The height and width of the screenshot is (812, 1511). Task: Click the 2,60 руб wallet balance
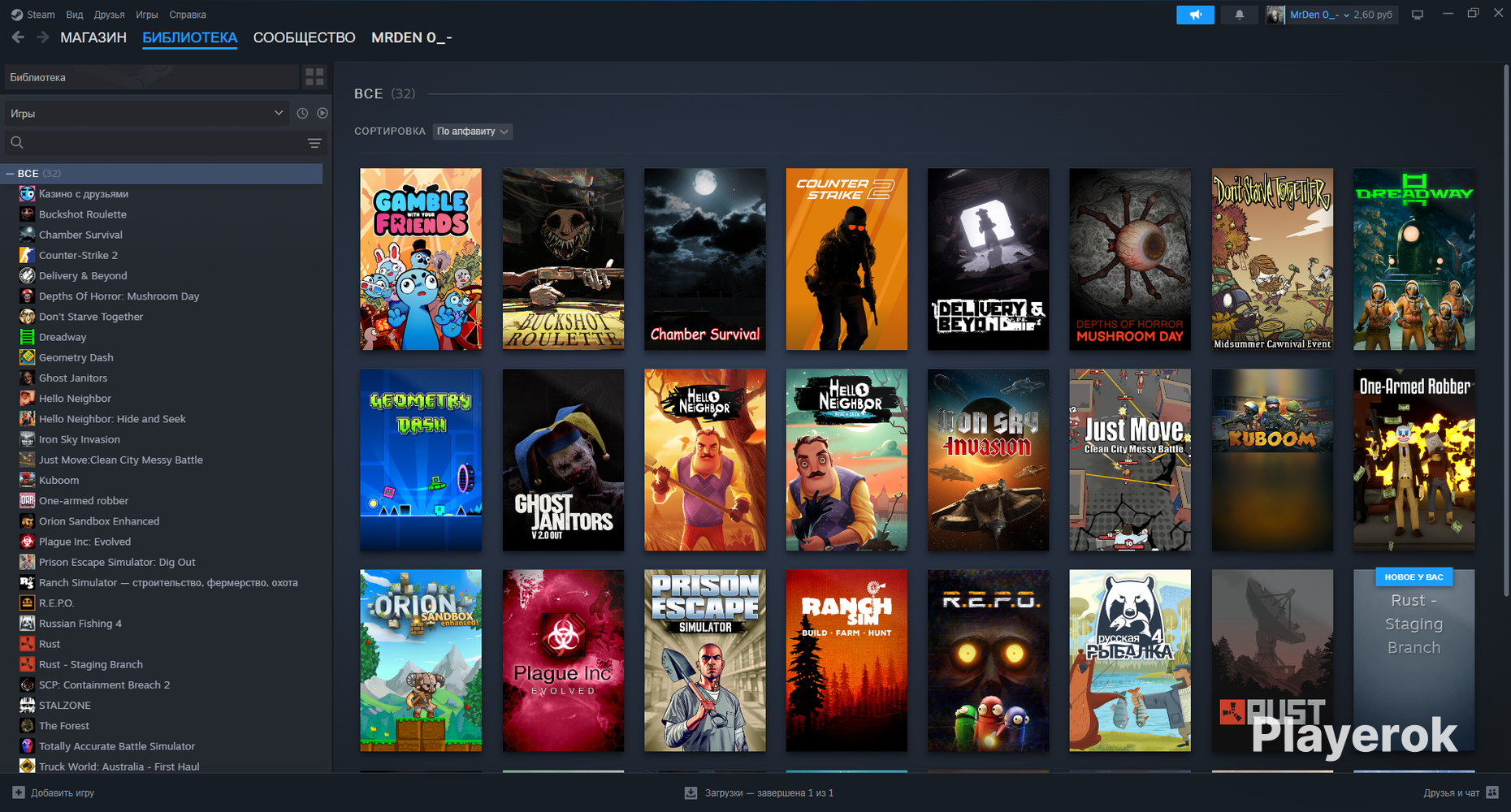(x=1373, y=15)
